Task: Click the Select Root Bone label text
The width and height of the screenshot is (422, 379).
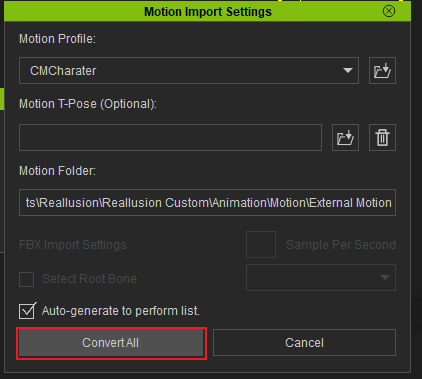Action: (x=89, y=279)
